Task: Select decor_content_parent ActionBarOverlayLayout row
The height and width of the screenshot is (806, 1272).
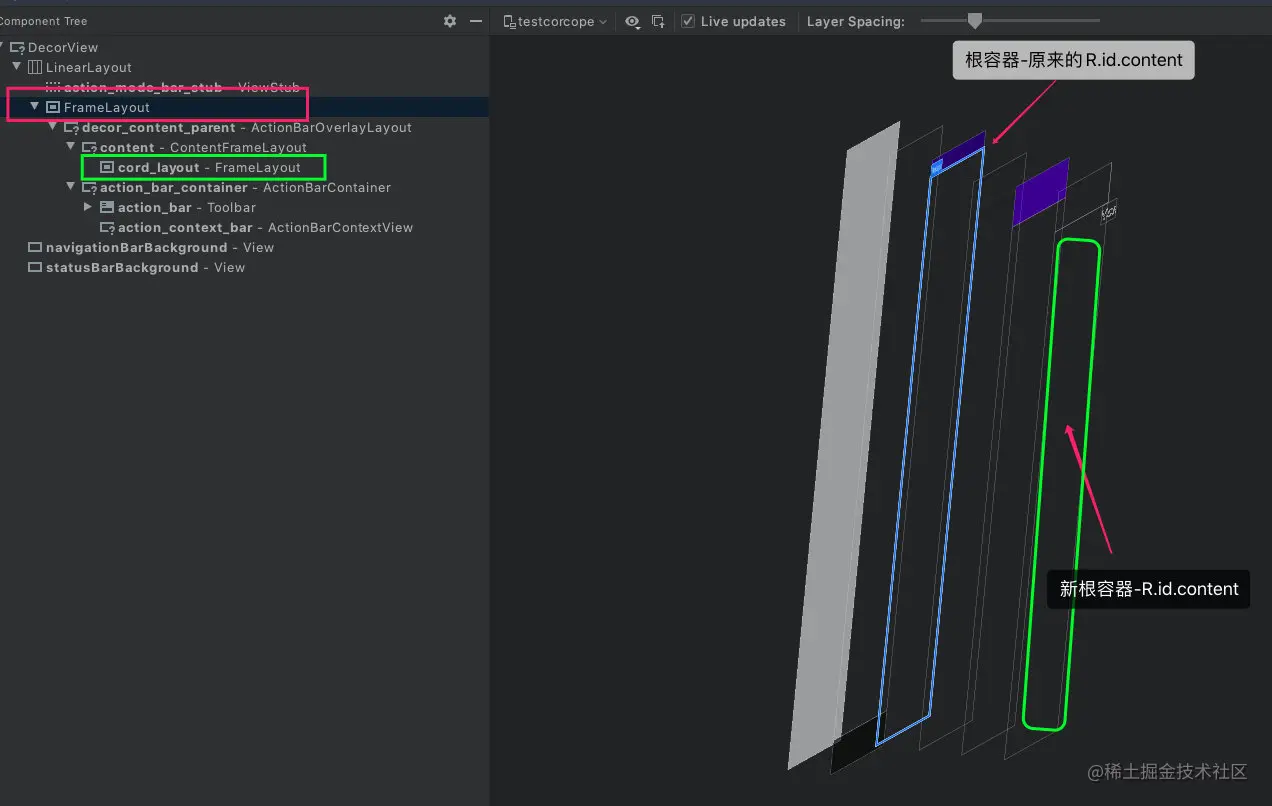Action: [247, 127]
